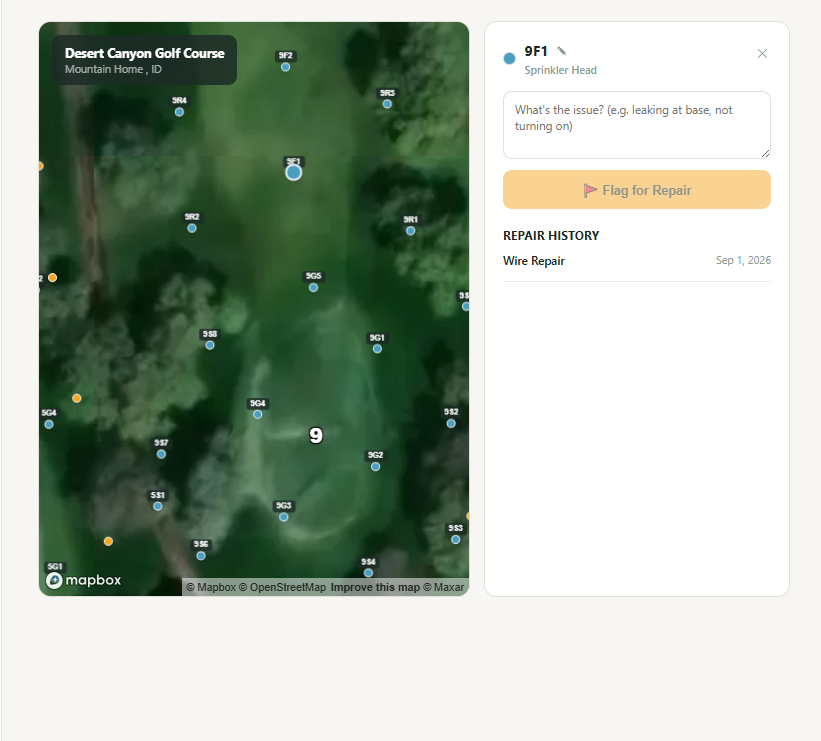The width and height of the screenshot is (821, 741).
Task: Select the 9F2 sprinkler marker
Action: tap(285, 67)
